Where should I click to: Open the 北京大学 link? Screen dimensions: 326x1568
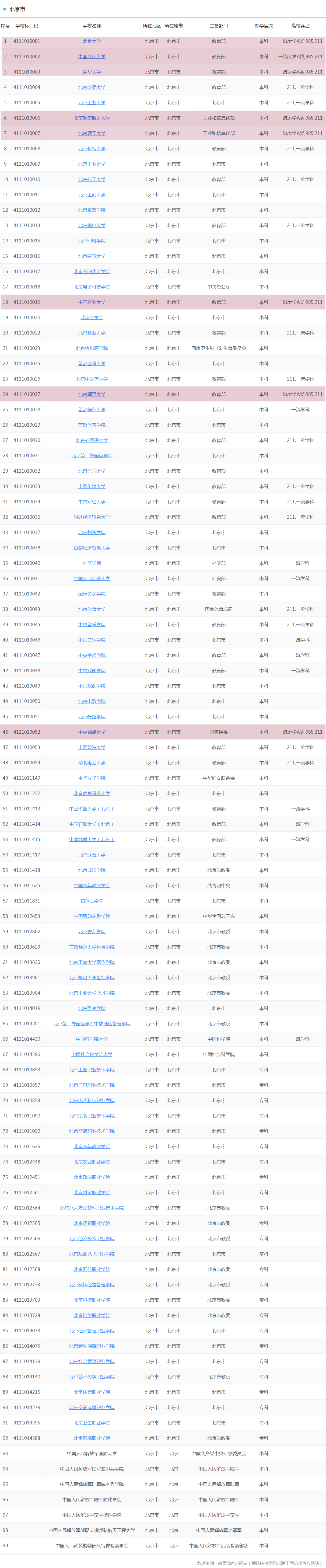[92, 41]
